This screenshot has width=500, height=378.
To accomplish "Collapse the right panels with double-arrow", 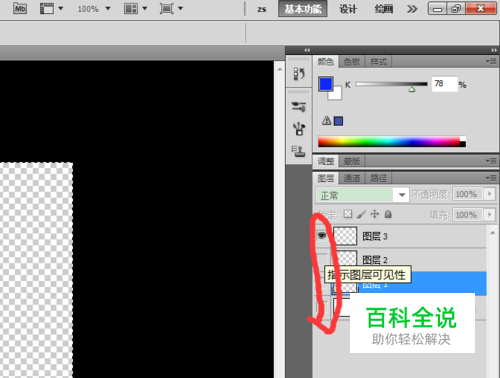I will 494,50.
